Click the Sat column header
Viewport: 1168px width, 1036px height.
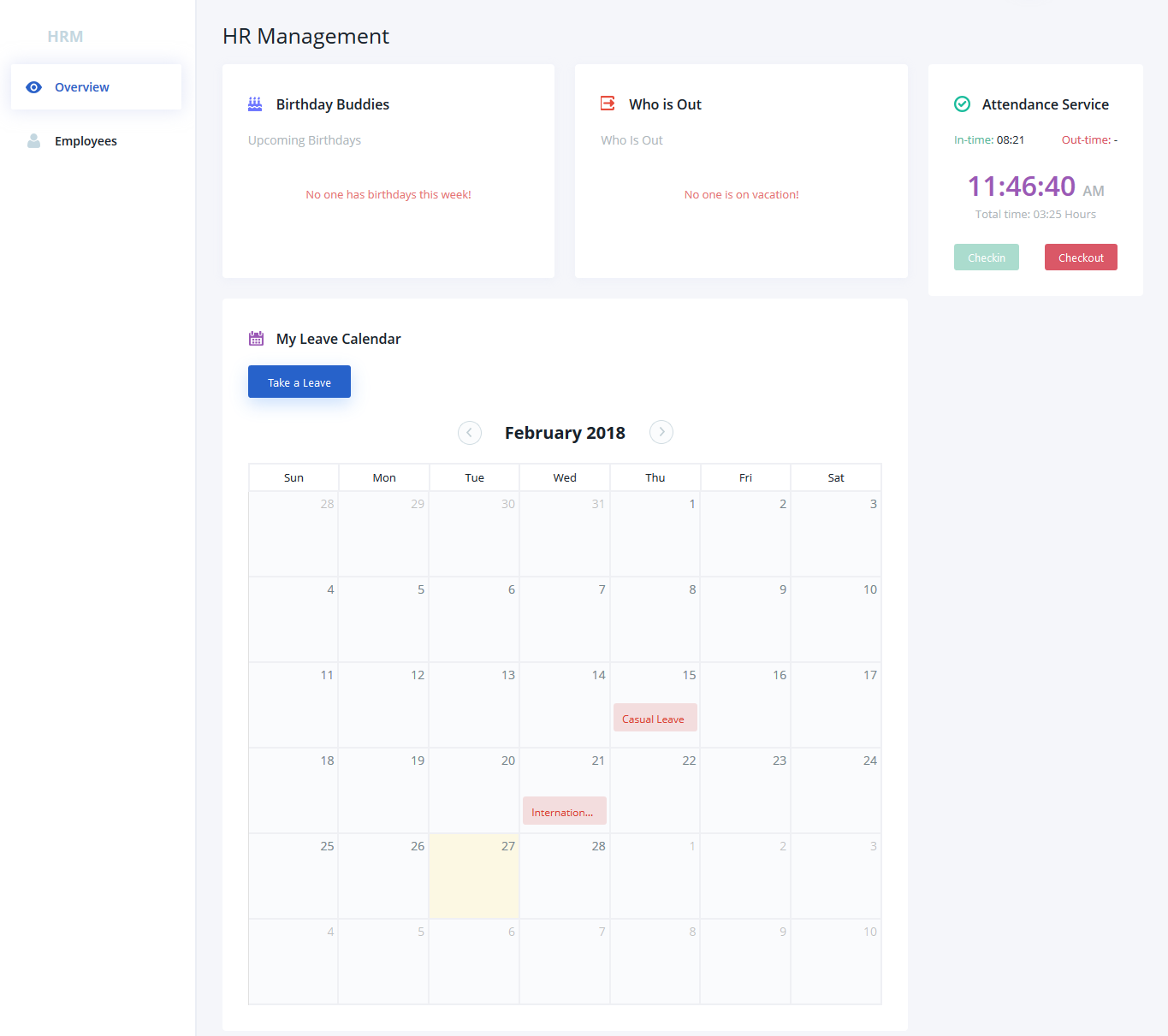click(x=836, y=477)
